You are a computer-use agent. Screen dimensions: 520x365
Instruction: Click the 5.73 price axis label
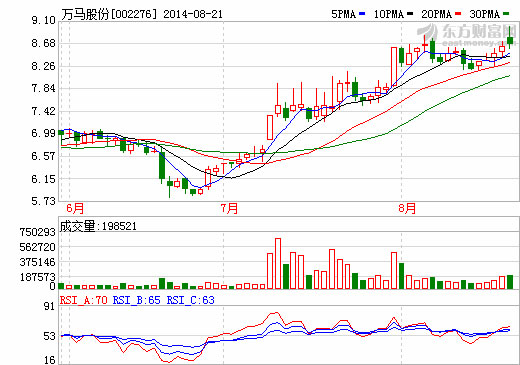coord(43,201)
